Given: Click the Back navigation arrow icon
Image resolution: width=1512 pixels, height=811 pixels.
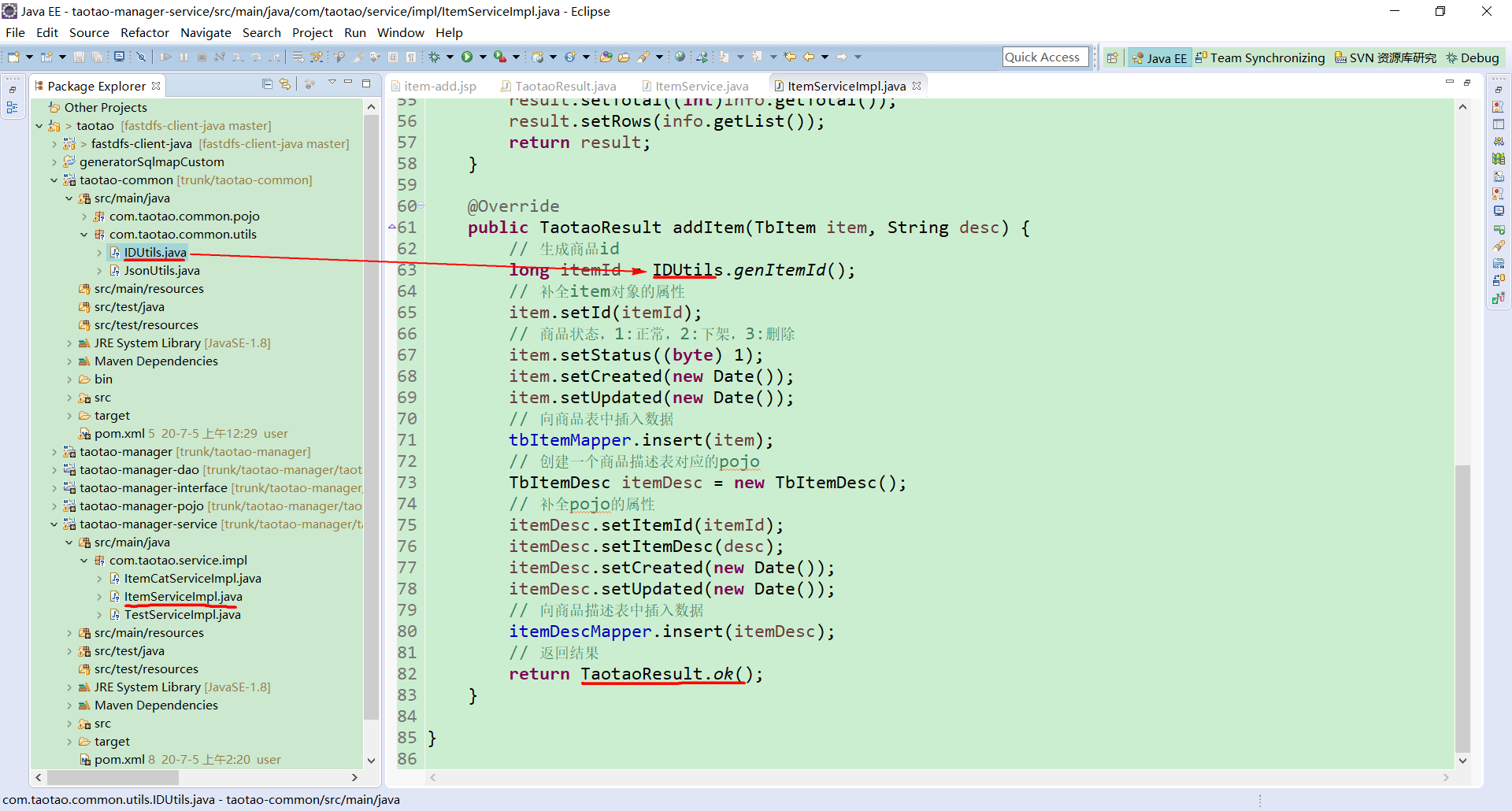Looking at the screenshot, I should click(x=809, y=57).
